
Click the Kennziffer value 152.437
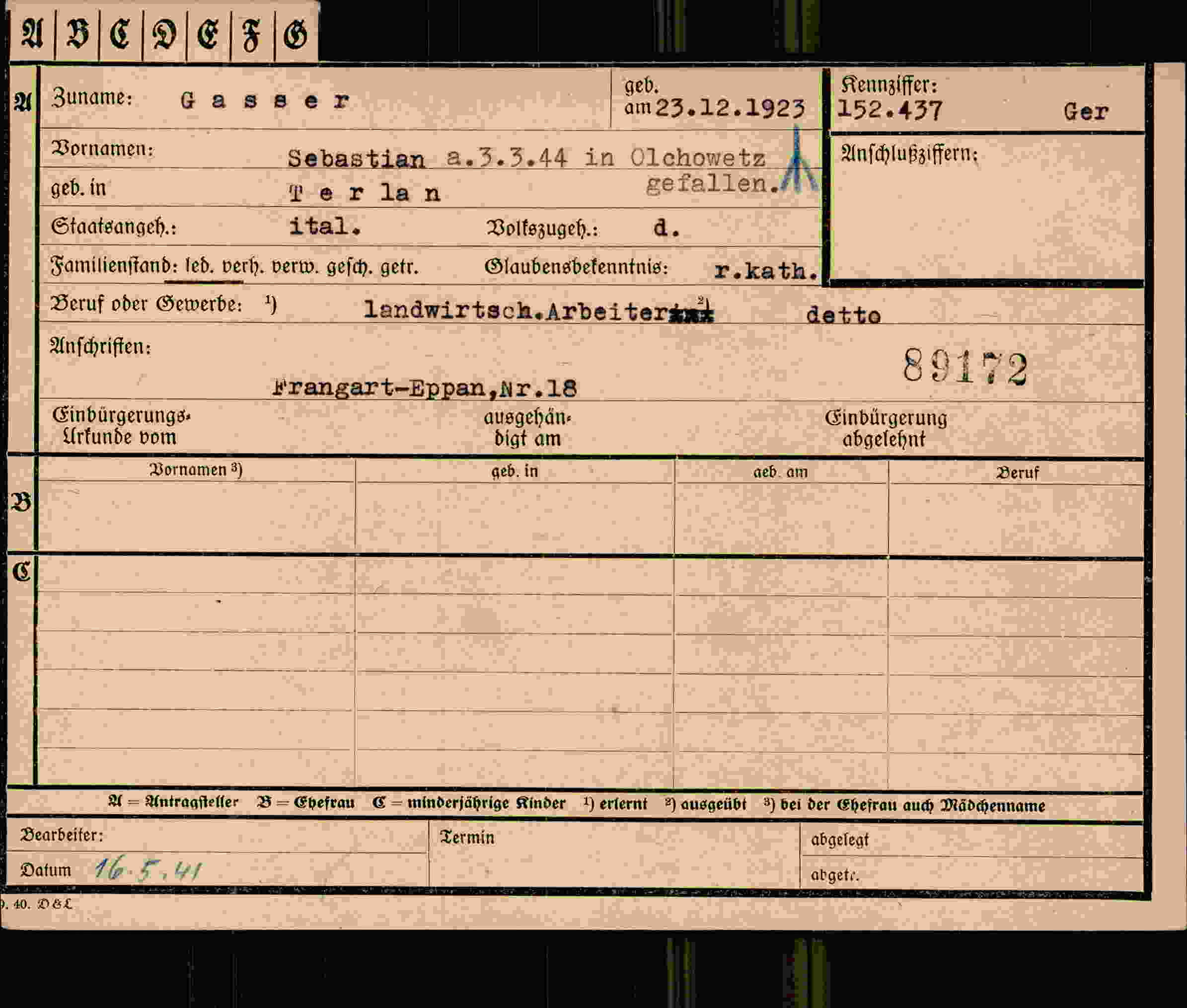[x=890, y=110]
